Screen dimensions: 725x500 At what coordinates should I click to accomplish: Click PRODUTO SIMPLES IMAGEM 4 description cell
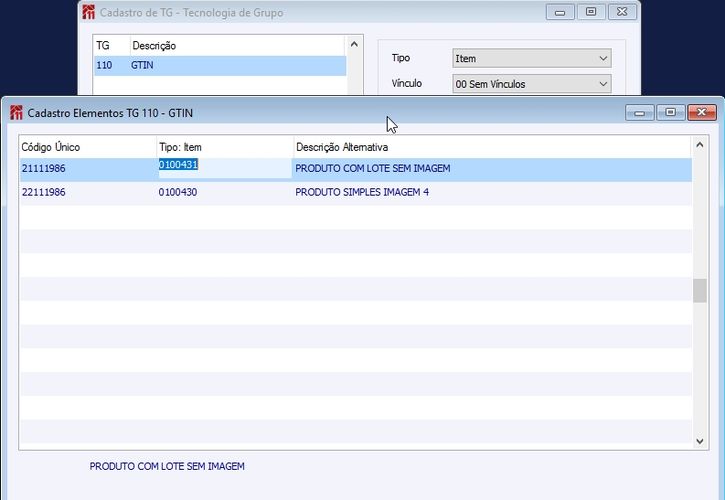pyautogui.click(x=362, y=192)
